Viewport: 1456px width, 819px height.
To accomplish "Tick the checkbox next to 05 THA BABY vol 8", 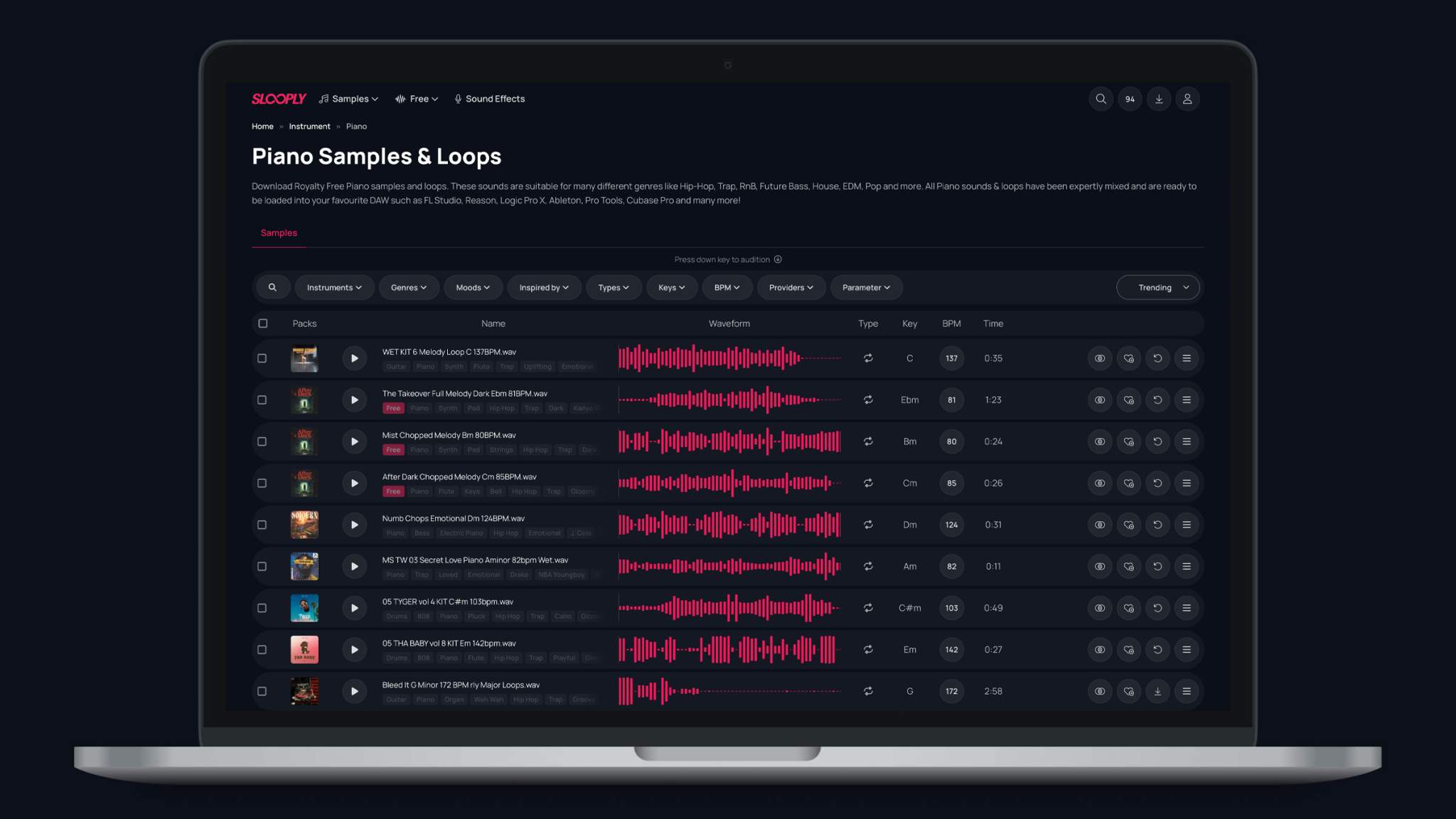I will 262,649.
